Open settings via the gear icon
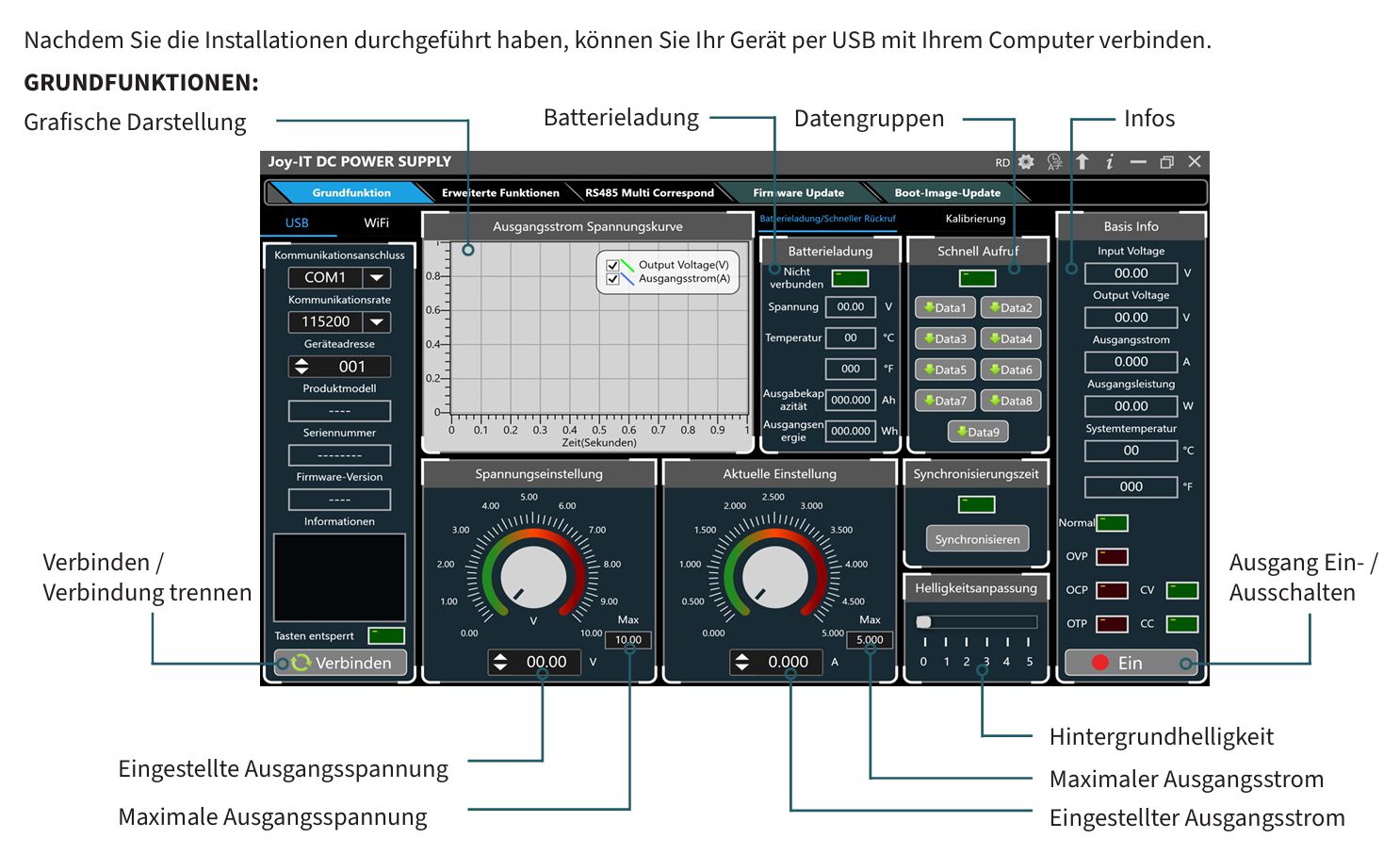The height and width of the screenshot is (855, 1400). (x=1026, y=162)
